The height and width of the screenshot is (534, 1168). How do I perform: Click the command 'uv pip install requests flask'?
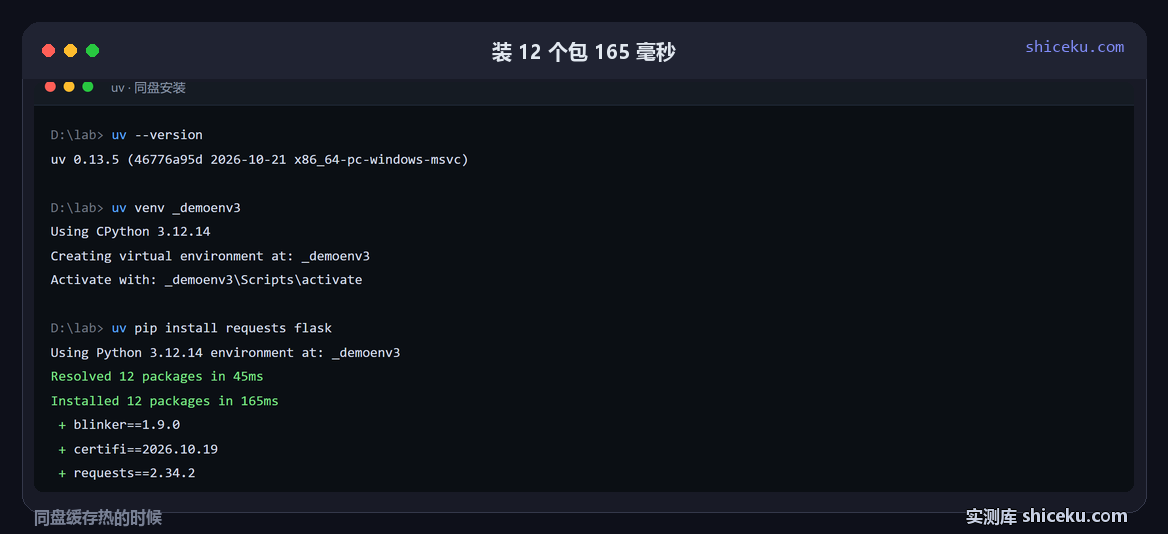click(222, 328)
